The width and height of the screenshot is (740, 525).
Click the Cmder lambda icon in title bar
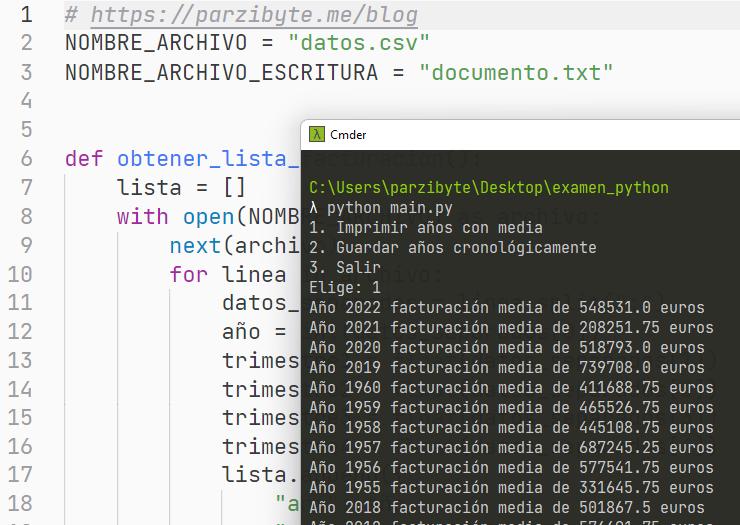[x=317, y=135]
